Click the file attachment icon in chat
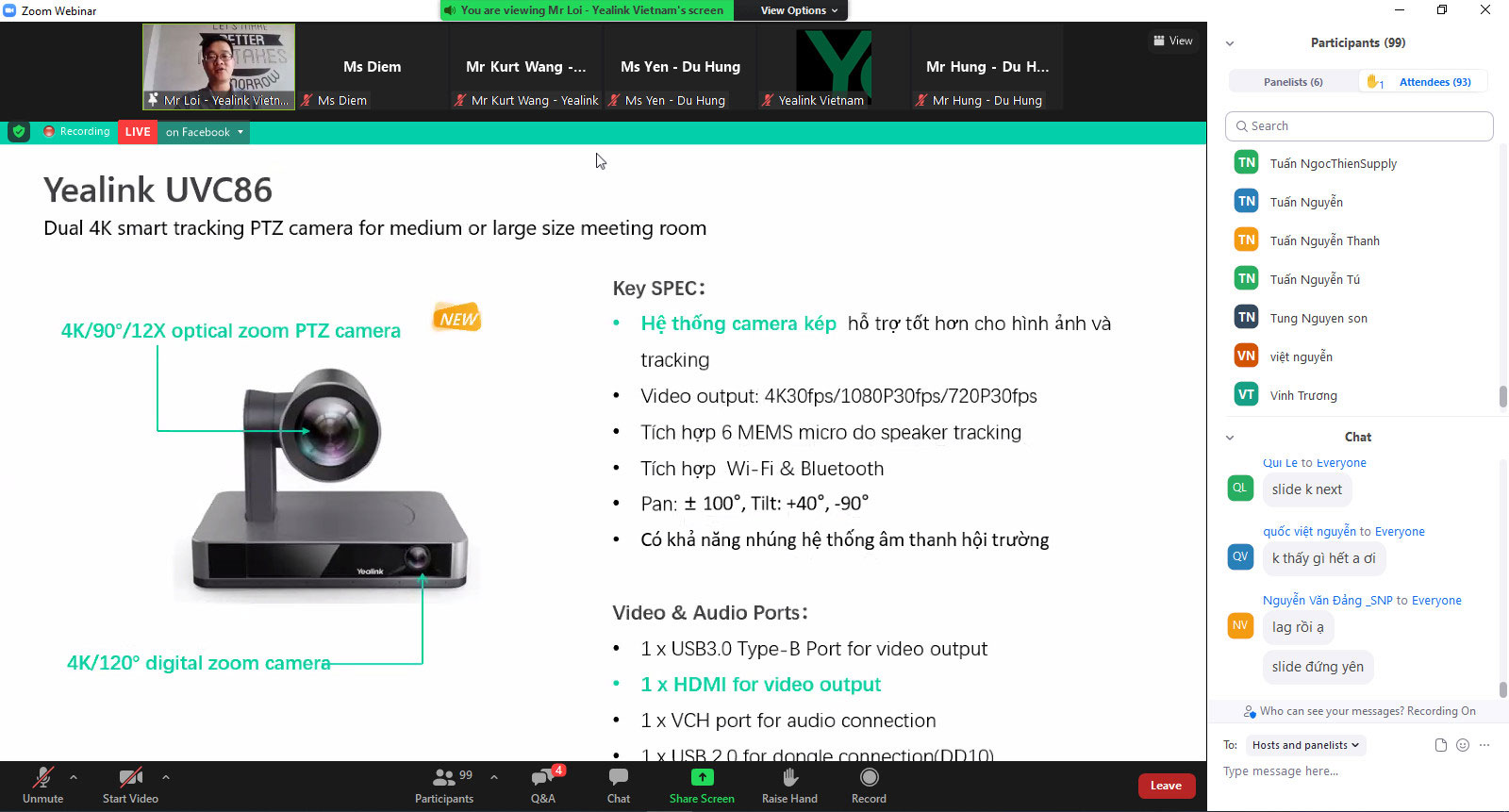The image size is (1509, 812). coord(1440,745)
